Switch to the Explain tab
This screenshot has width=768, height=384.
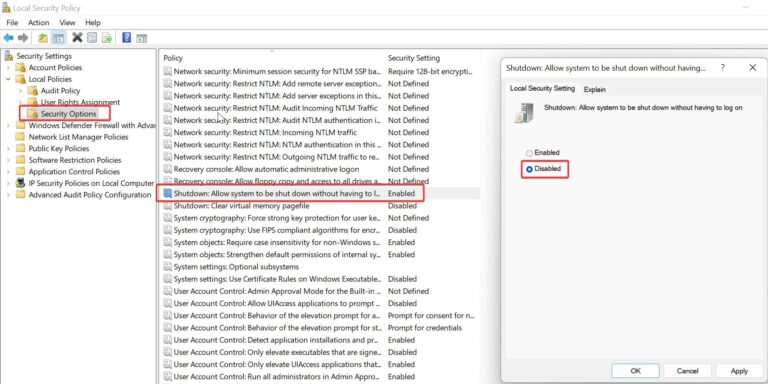595,89
